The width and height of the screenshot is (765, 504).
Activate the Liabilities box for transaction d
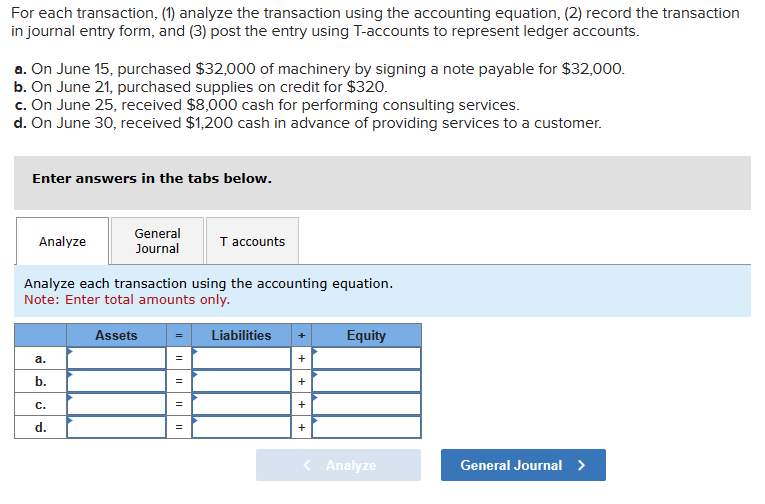tap(242, 427)
